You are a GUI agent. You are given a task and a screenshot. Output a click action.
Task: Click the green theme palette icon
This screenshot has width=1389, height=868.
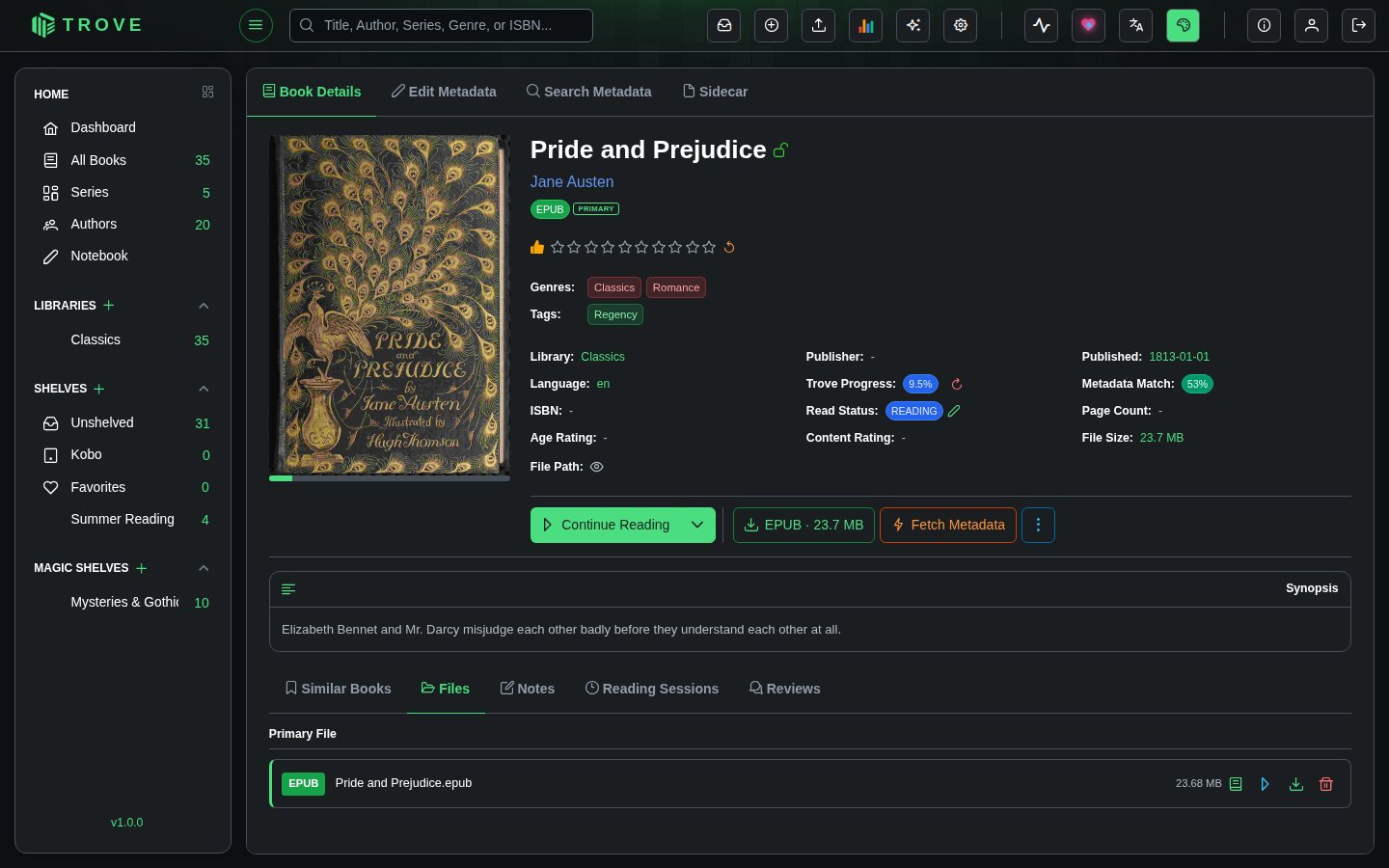(1184, 25)
